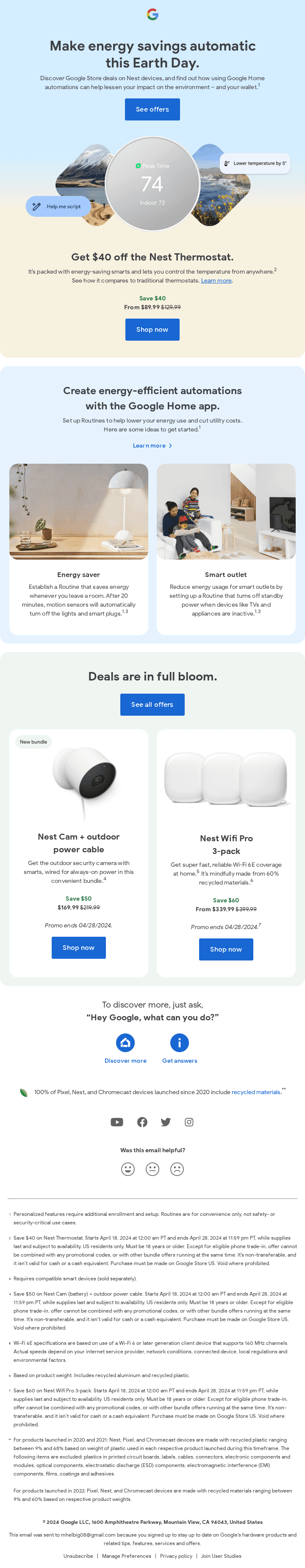Image resolution: width=305 pixels, height=1568 pixels.
Task: Open the Facebook social icon
Action: click(x=141, y=1122)
